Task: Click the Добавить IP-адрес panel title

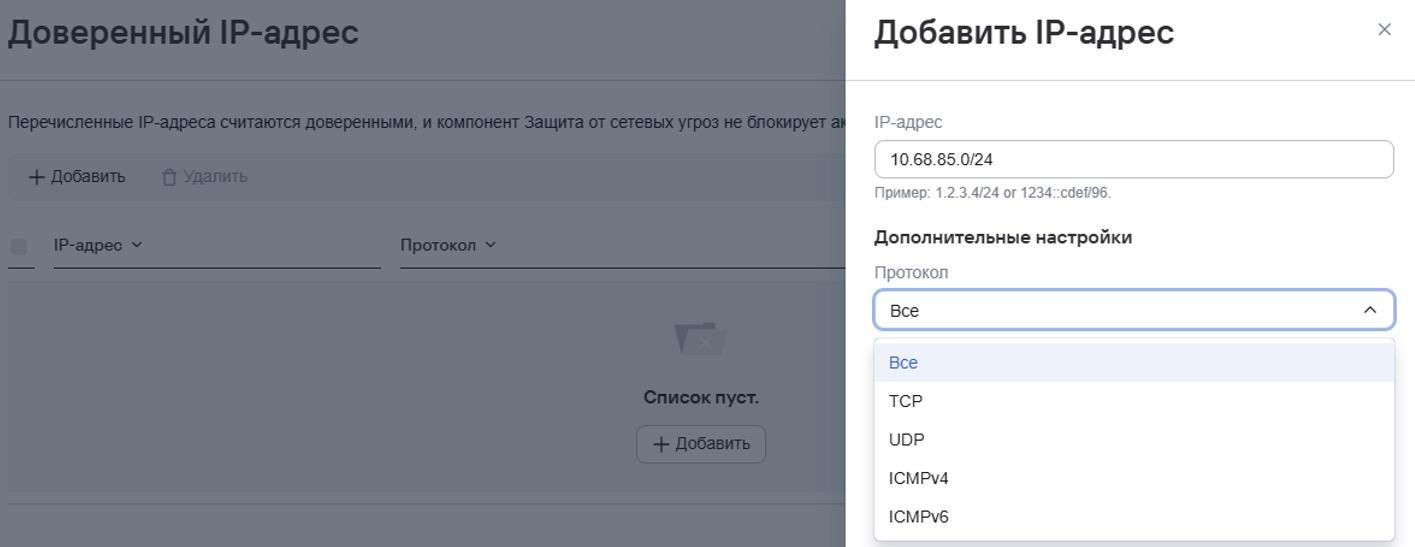Action: 1024,32
